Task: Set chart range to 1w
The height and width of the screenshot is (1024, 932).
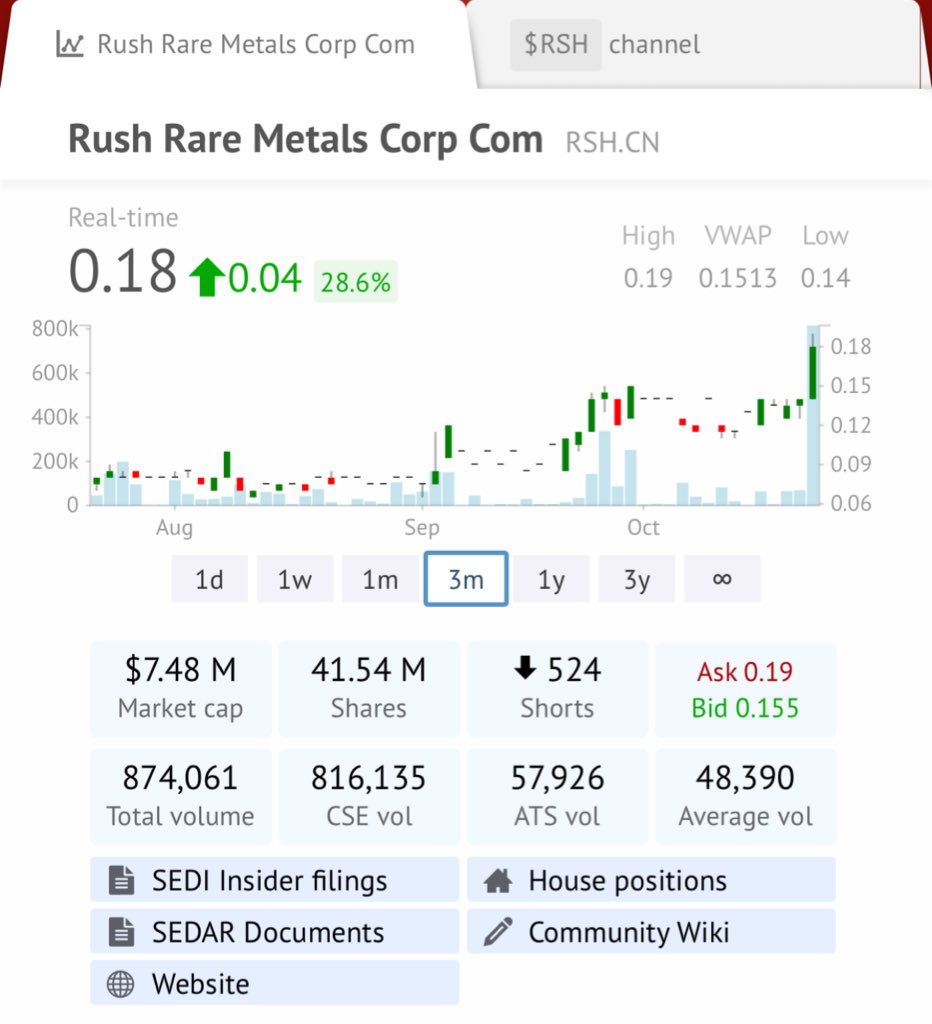Action: pos(295,579)
